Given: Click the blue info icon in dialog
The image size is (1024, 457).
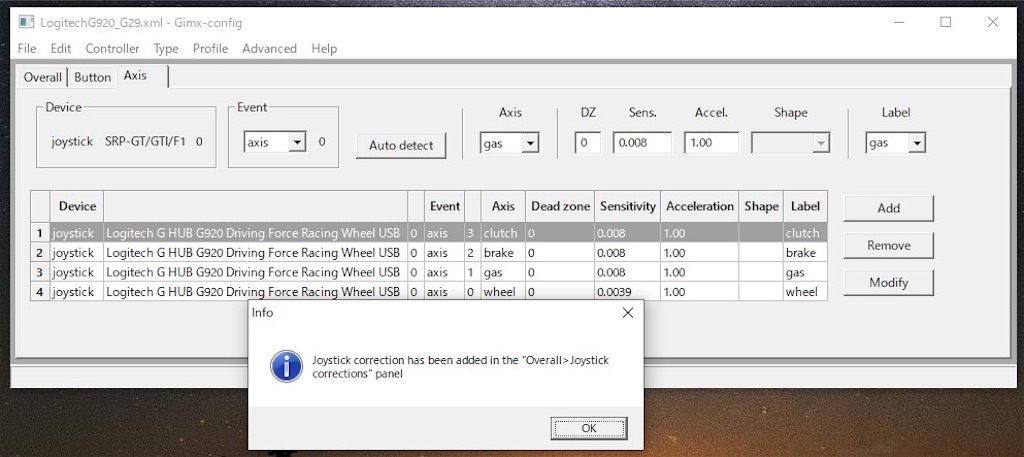Looking at the screenshot, I should point(287,366).
